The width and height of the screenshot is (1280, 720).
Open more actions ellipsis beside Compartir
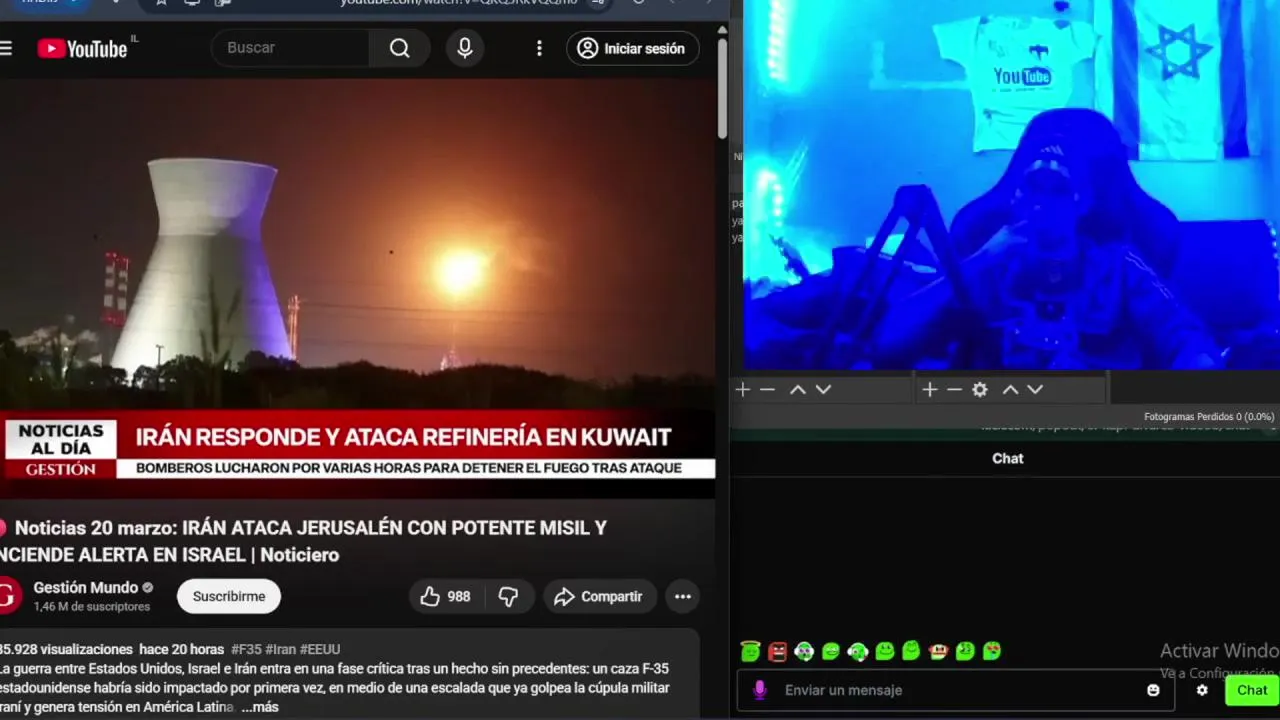(683, 596)
